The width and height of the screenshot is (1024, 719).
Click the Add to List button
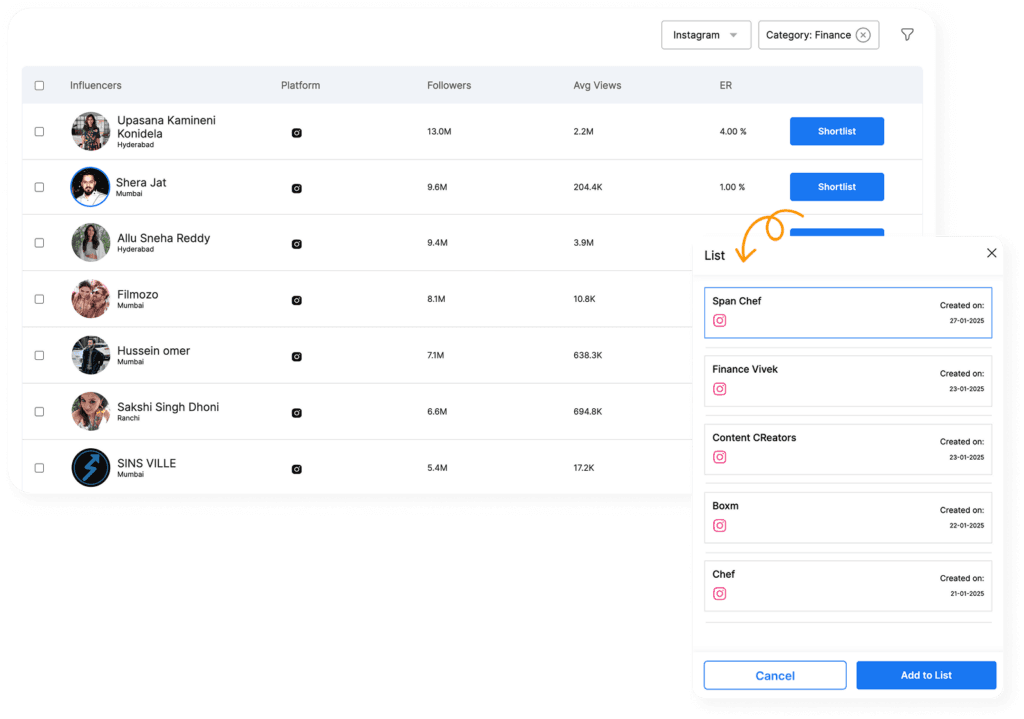click(x=926, y=675)
